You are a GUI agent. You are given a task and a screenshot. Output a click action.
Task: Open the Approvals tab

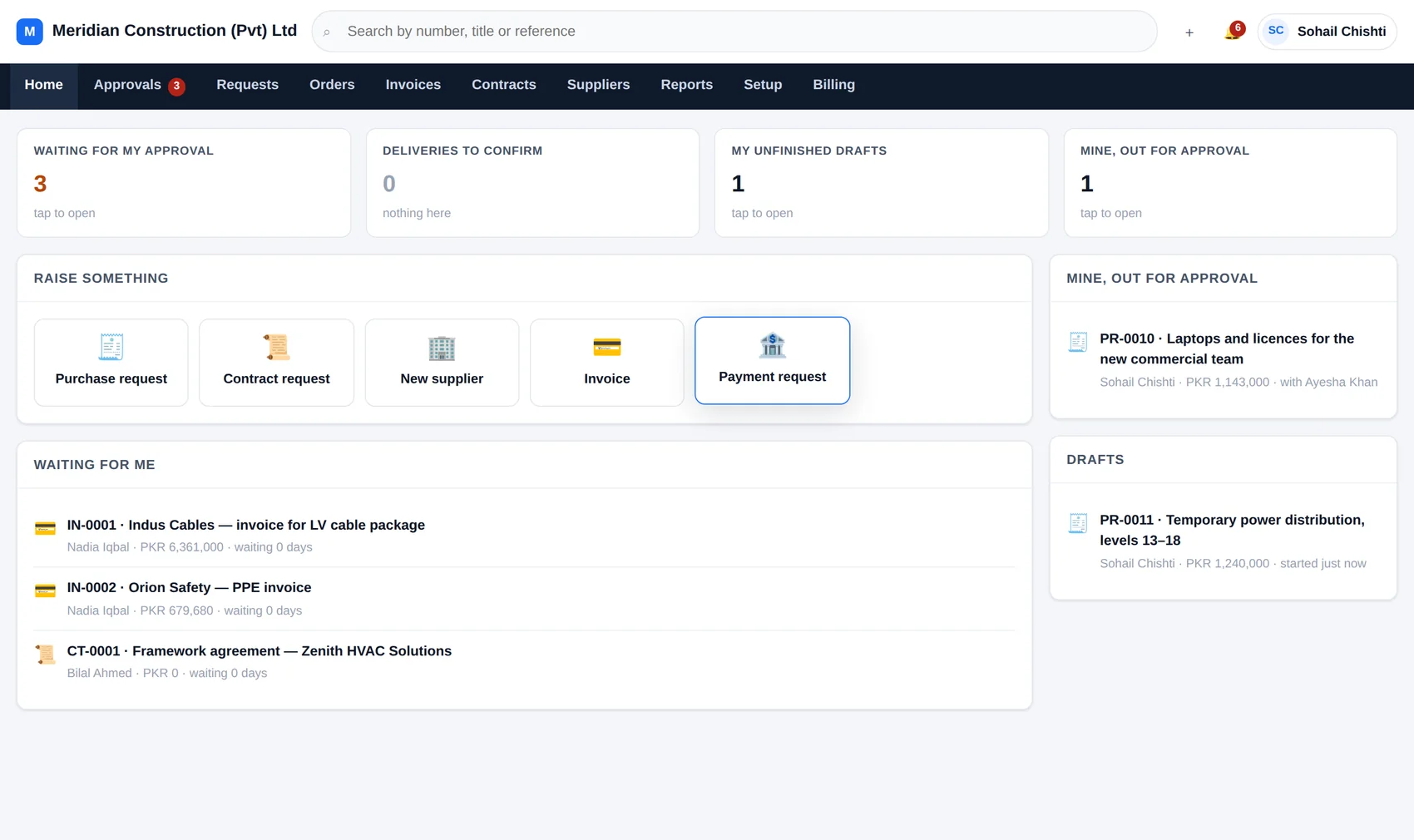tap(140, 86)
